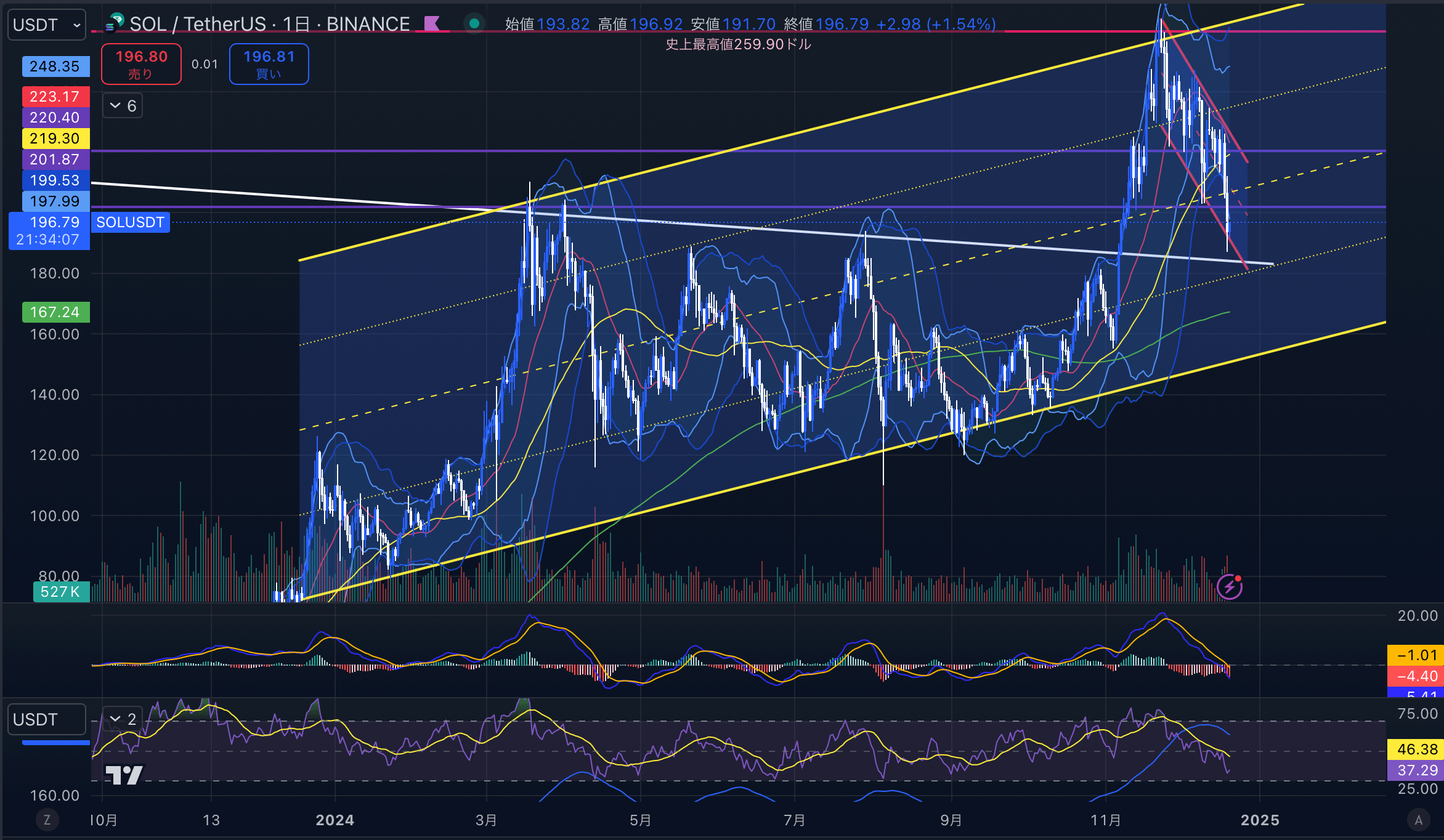This screenshot has width=1444, height=840.
Task: Click the blue 199.53 price label
Action: pos(55,180)
